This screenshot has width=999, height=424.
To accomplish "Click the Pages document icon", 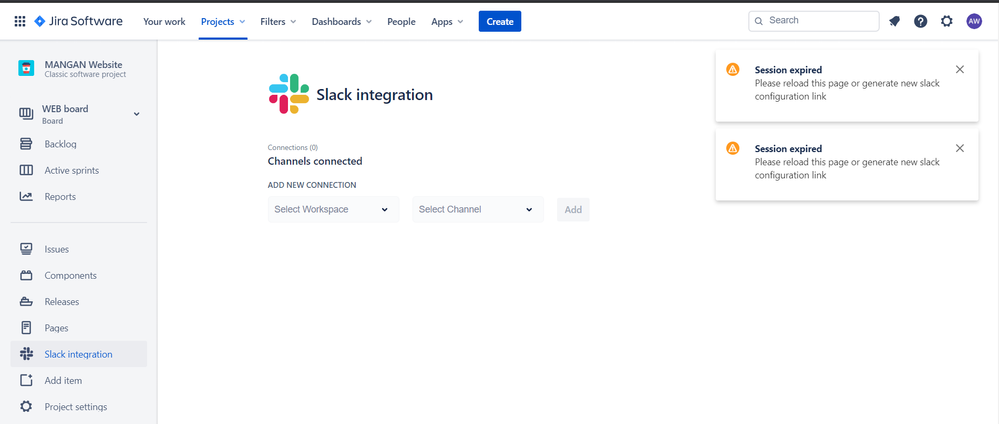I will coord(26,328).
